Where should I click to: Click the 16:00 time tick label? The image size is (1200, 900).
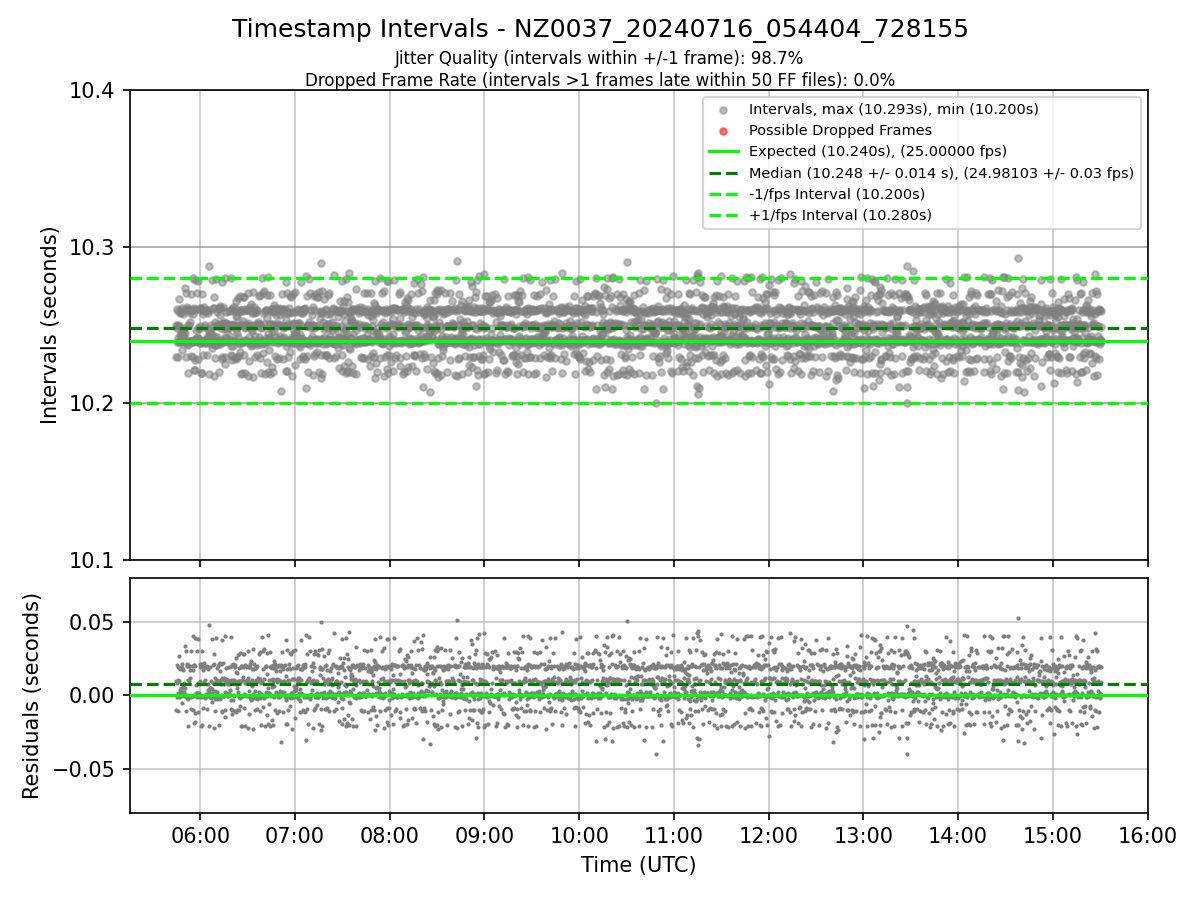(x=1147, y=834)
